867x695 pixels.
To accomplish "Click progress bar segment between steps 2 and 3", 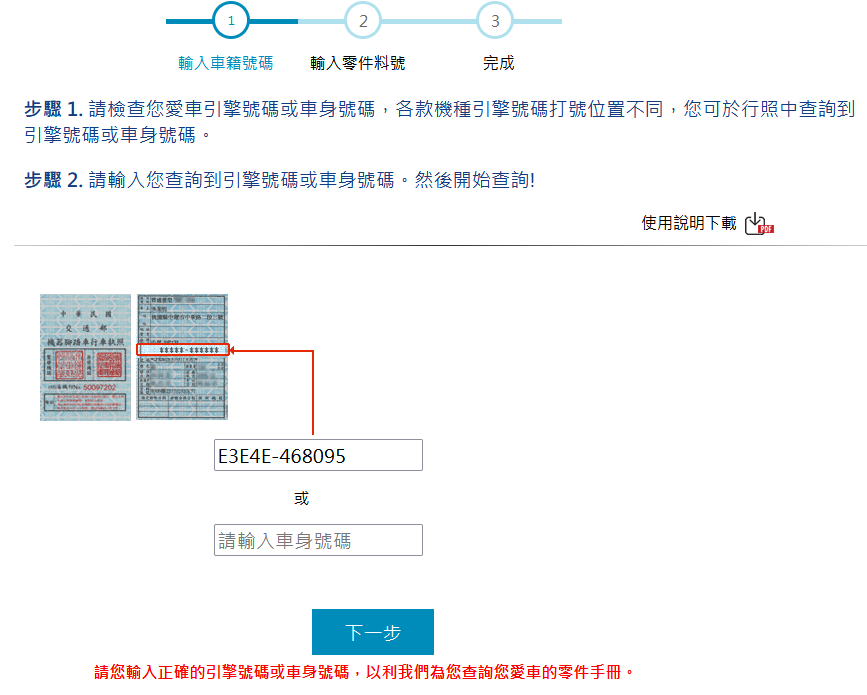I will click(428, 20).
